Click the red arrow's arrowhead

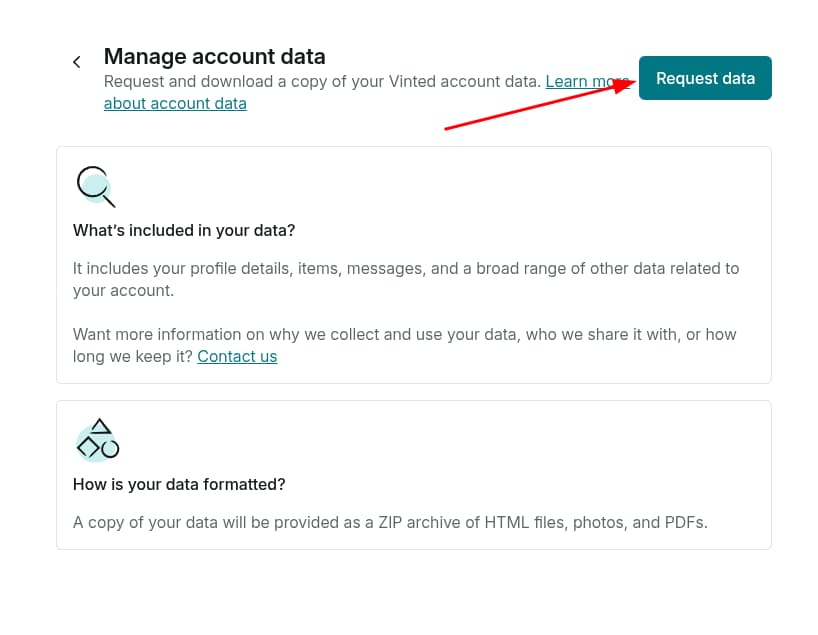(x=630, y=84)
